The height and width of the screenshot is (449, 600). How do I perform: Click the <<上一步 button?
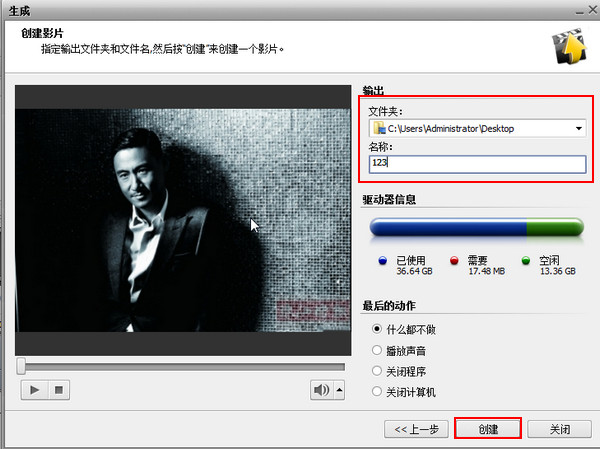tap(416, 429)
